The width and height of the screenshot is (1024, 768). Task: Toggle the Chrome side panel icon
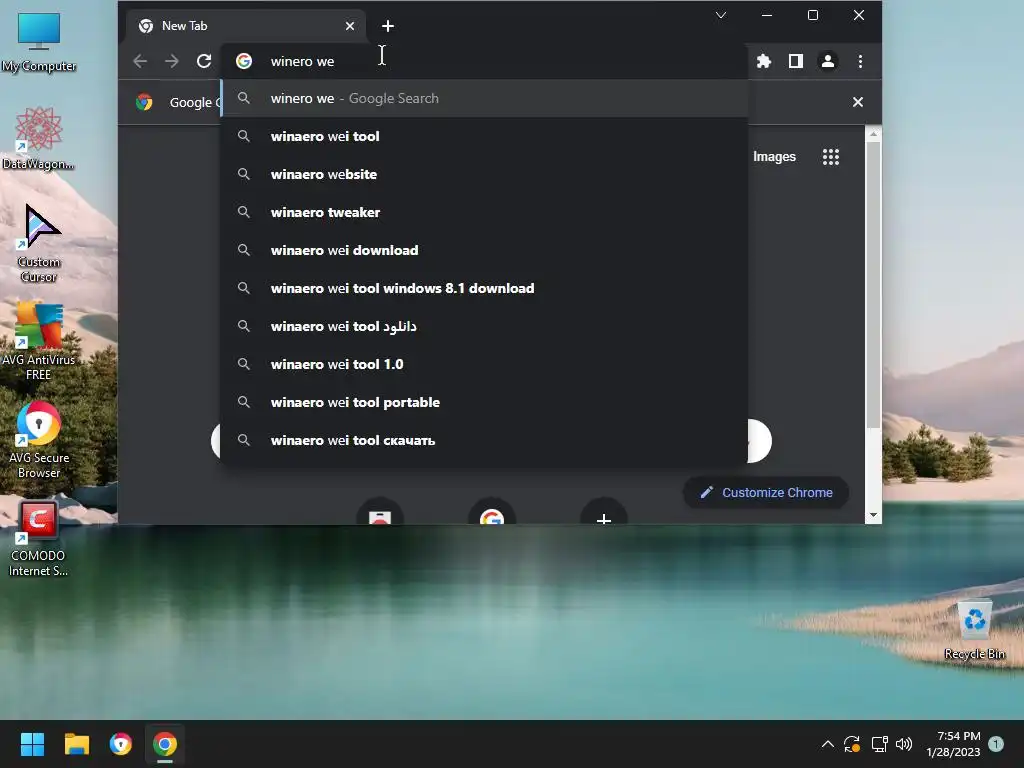(795, 61)
